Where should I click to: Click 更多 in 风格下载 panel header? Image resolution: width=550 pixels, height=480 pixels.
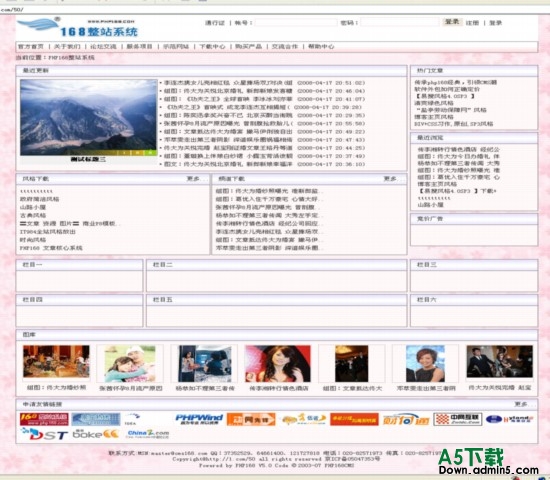click(193, 179)
